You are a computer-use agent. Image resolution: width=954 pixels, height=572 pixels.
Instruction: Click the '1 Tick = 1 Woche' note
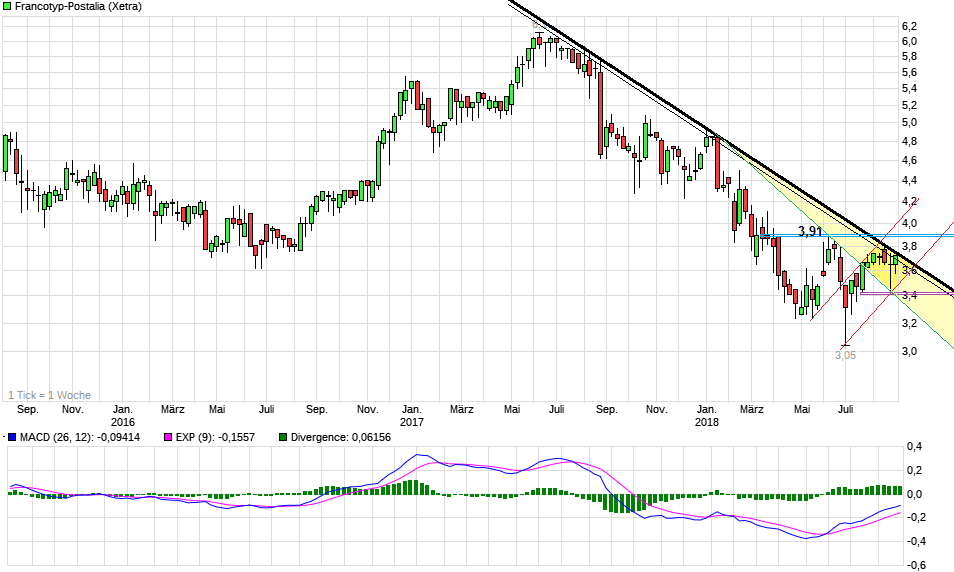(x=49, y=395)
